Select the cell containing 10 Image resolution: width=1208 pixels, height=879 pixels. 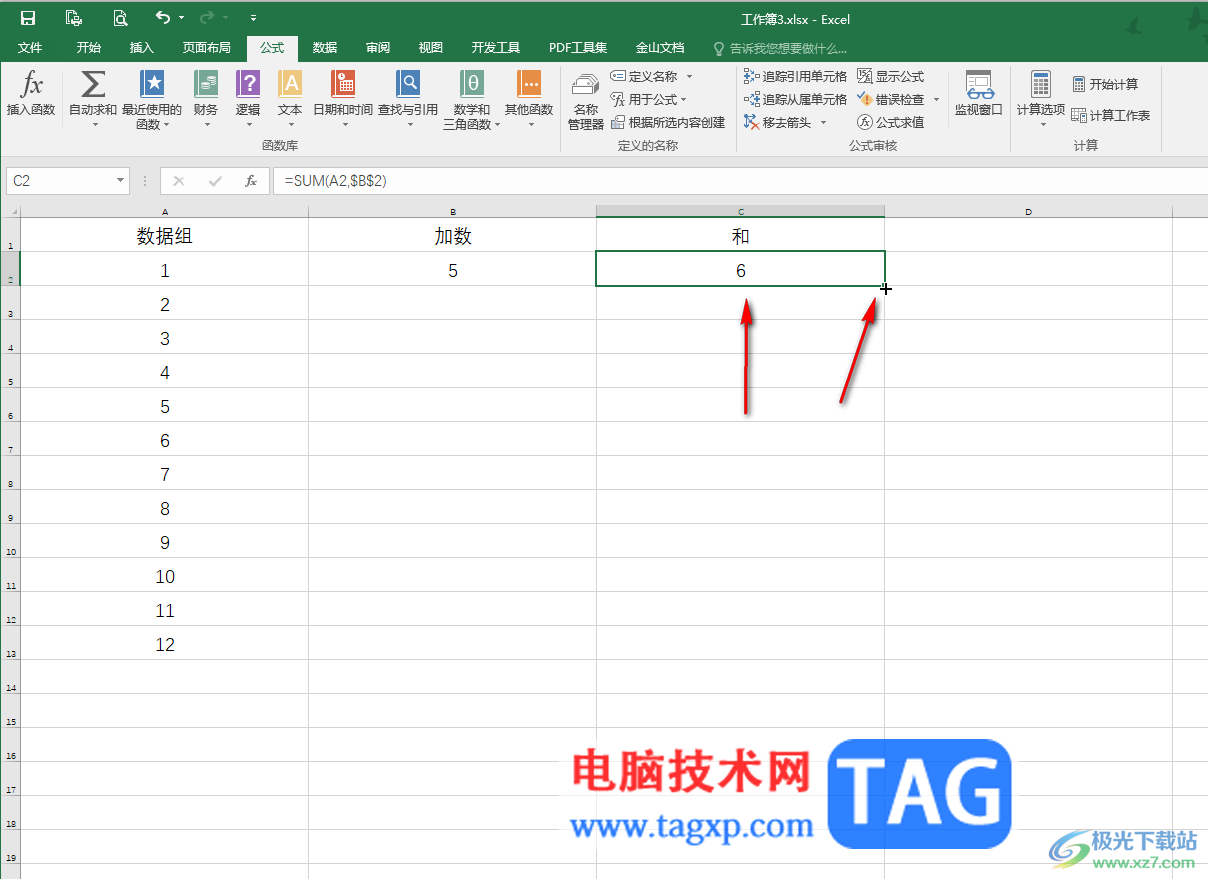click(x=164, y=576)
